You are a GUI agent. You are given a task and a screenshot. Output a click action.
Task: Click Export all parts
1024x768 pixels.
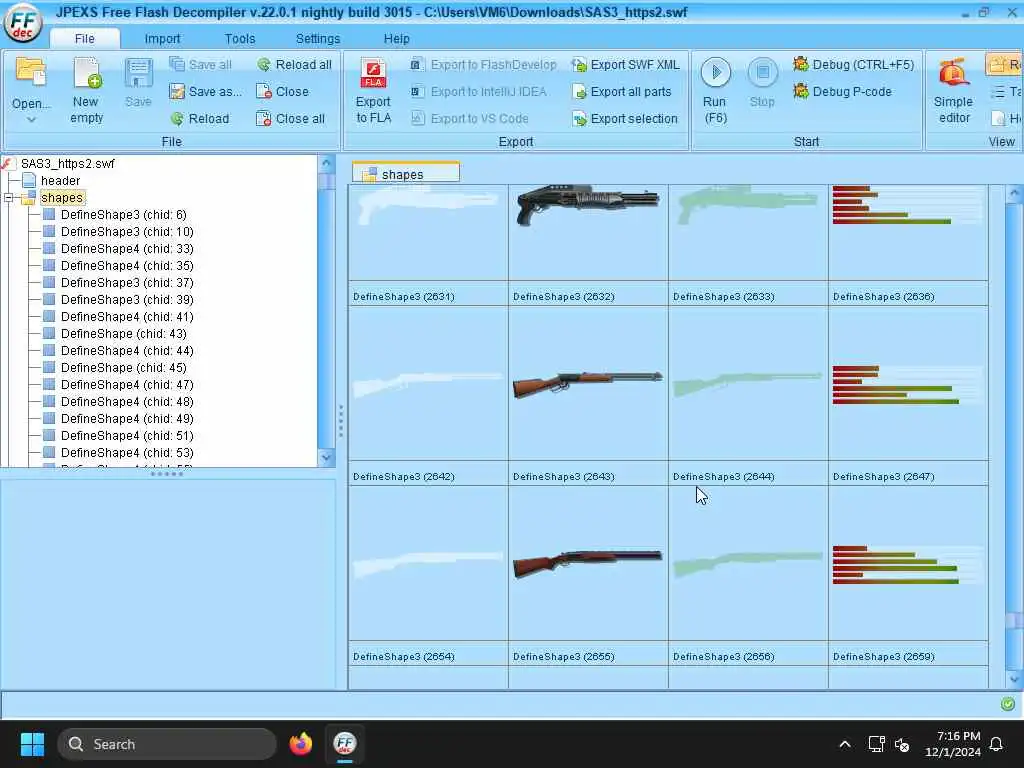point(621,91)
